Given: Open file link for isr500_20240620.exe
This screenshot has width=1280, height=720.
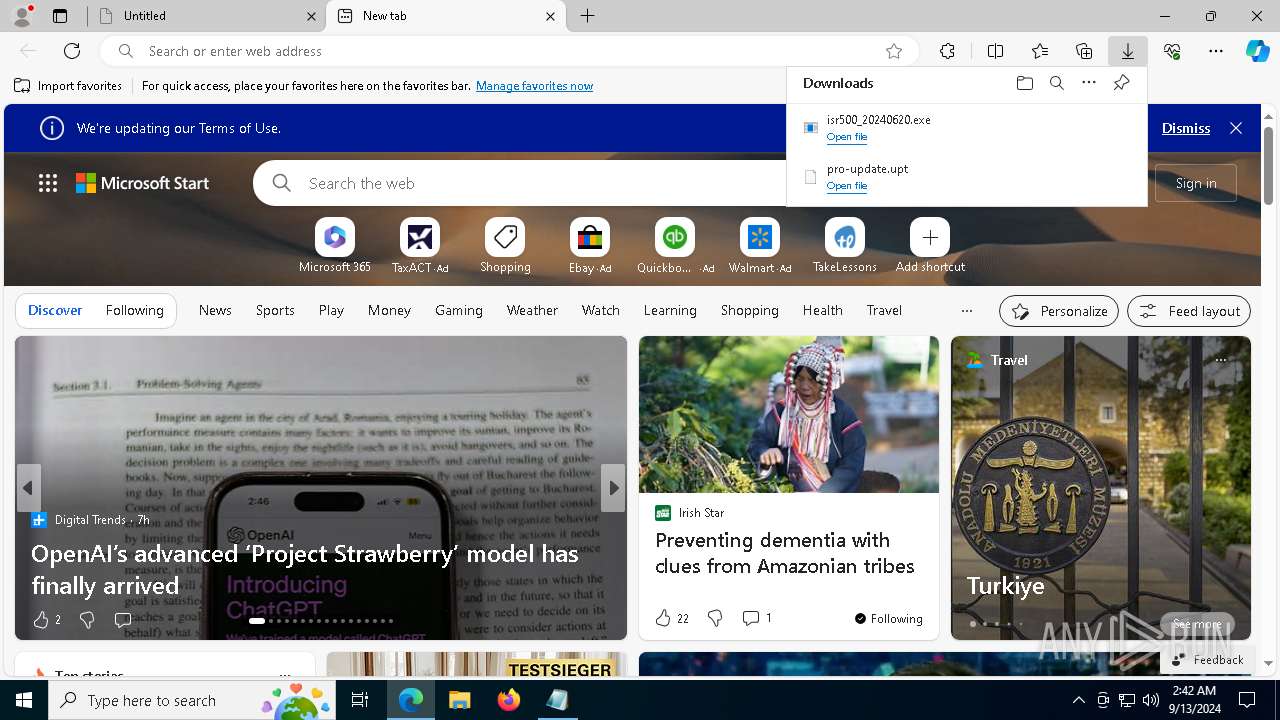Looking at the screenshot, I should (847, 137).
